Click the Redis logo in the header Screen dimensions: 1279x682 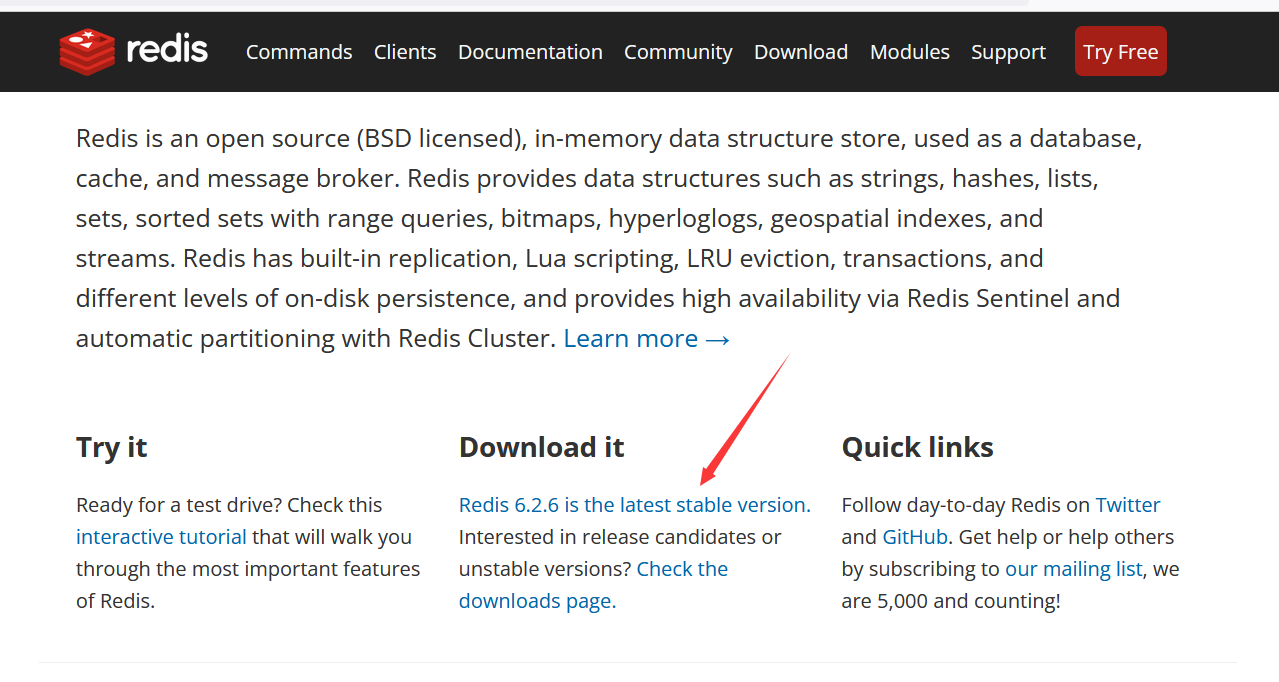click(x=134, y=50)
